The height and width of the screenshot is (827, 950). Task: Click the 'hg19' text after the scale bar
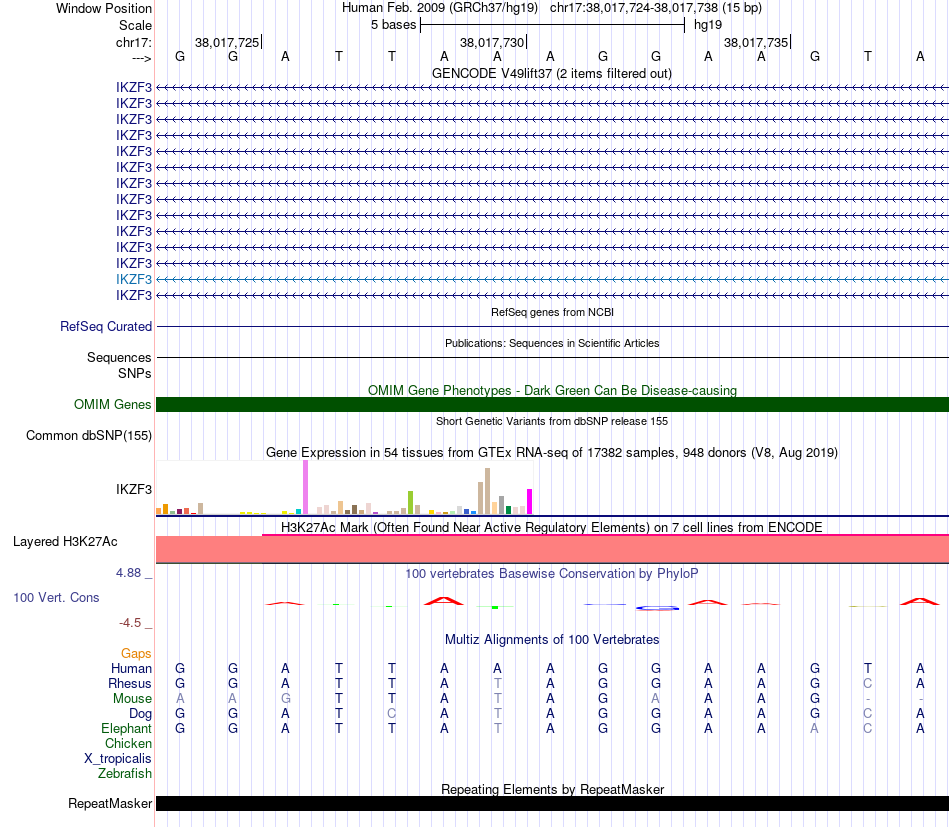708,25
